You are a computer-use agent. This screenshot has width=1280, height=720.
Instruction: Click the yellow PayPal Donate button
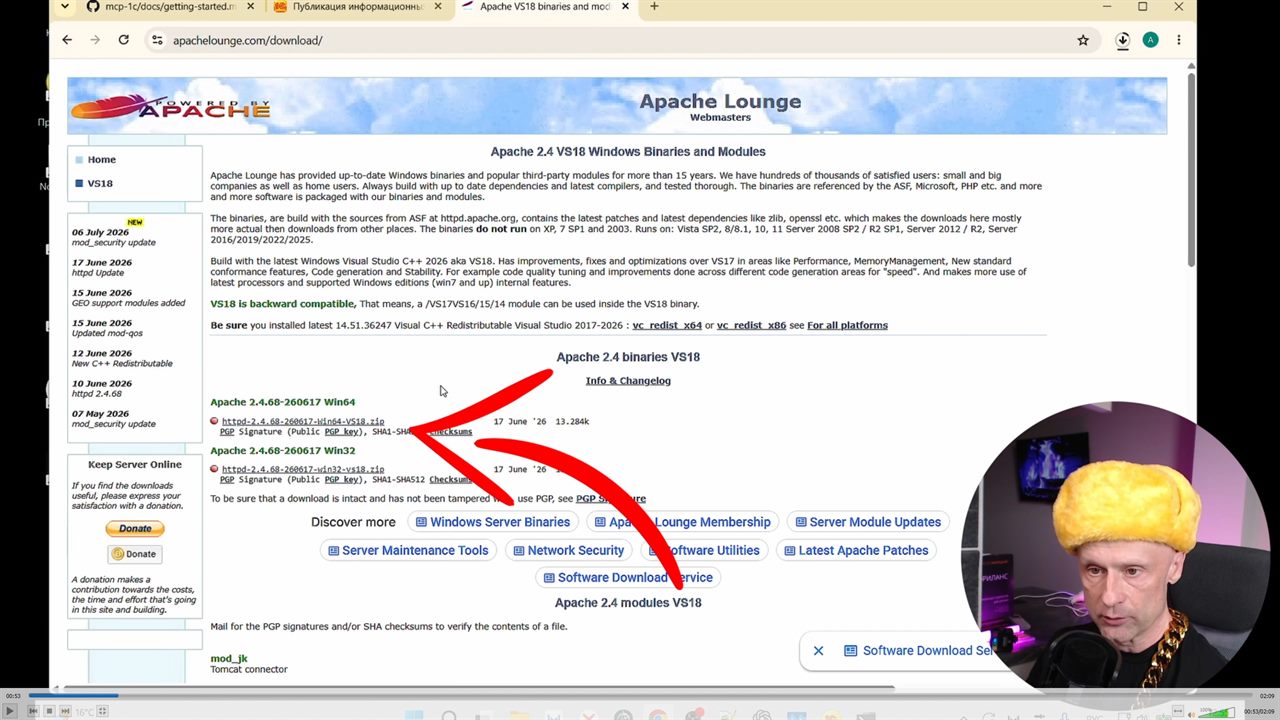click(135, 528)
